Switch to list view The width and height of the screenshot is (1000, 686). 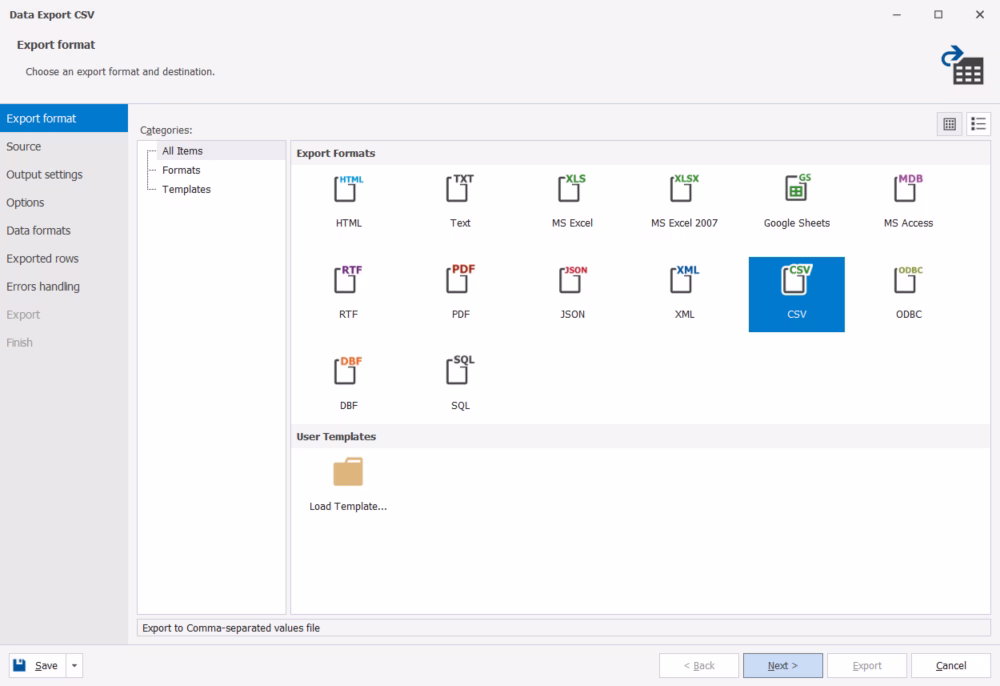point(978,124)
